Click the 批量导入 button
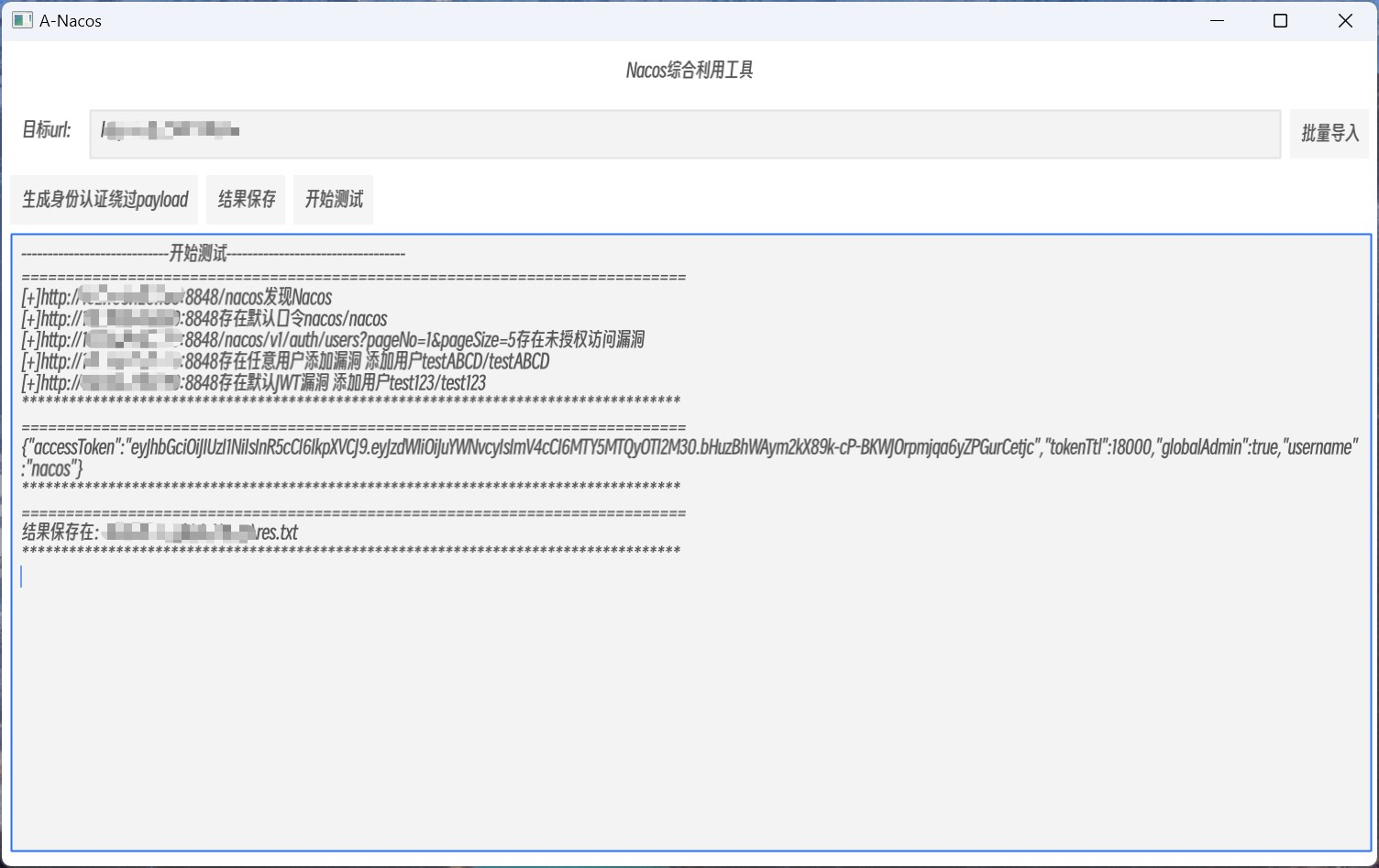Image resolution: width=1379 pixels, height=868 pixels. 1329,134
